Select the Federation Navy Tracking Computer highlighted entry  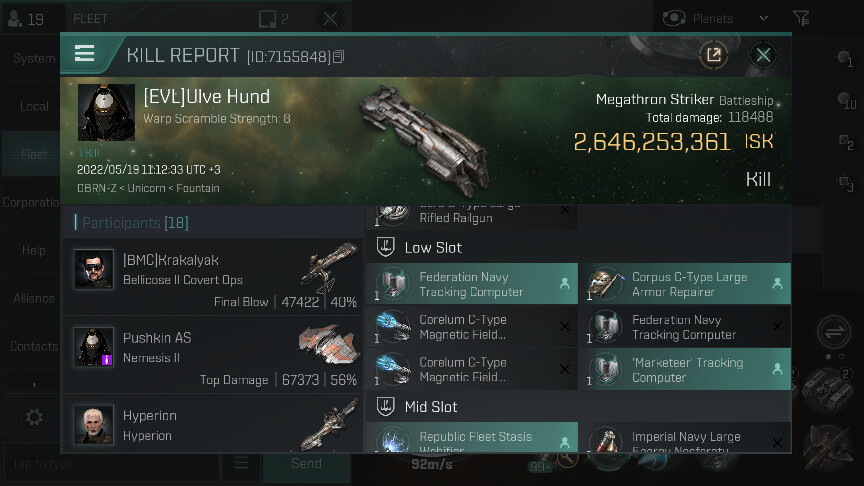(x=472, y=284)
